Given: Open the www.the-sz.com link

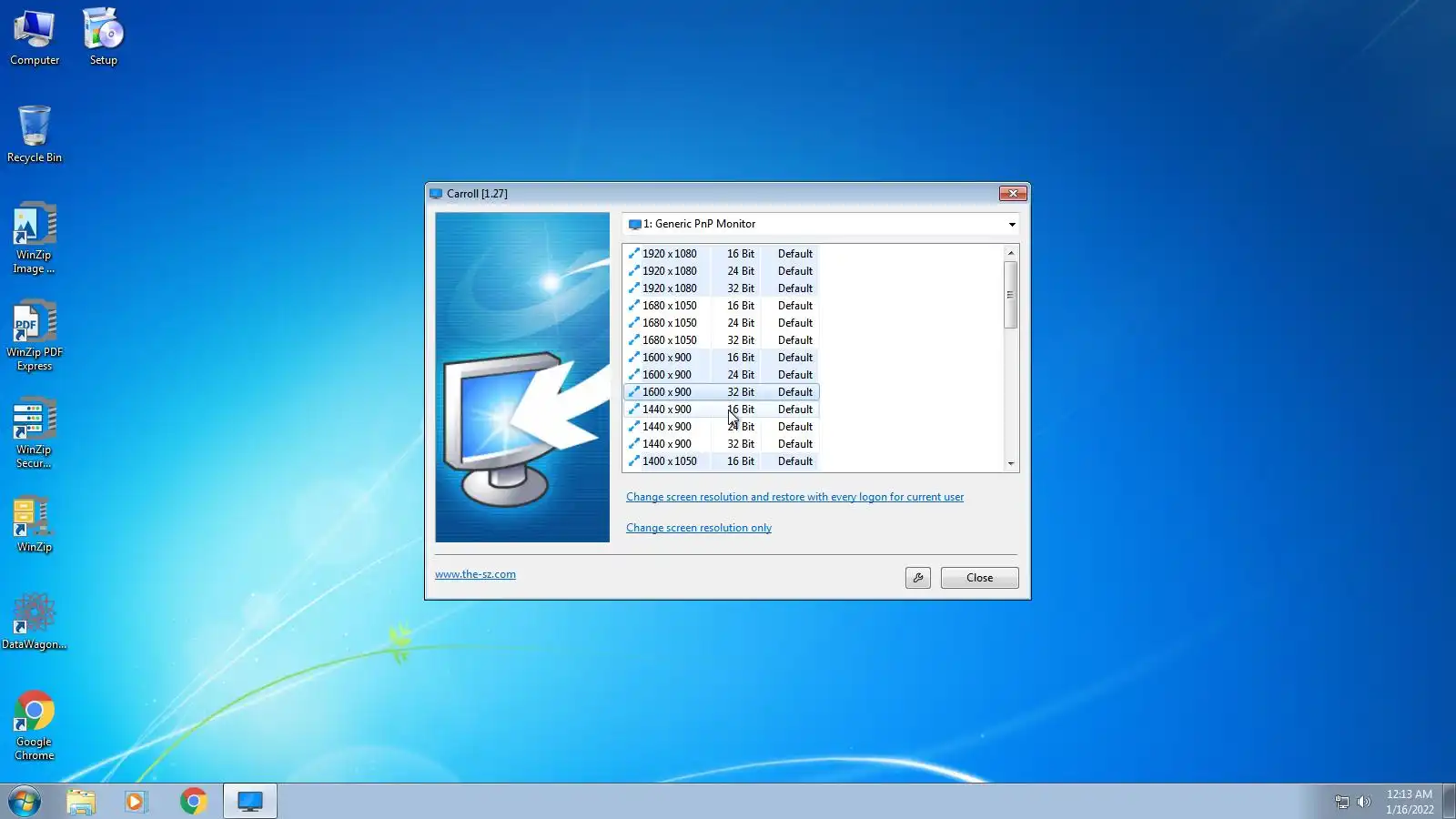Looking at the screenshot, I should click(x=475, y=574).
